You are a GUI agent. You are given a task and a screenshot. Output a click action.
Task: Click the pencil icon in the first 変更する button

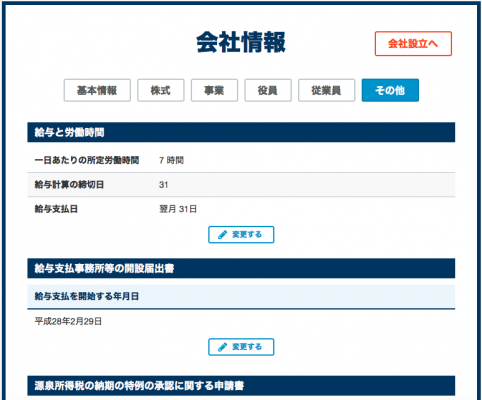[x=222, y=235]
